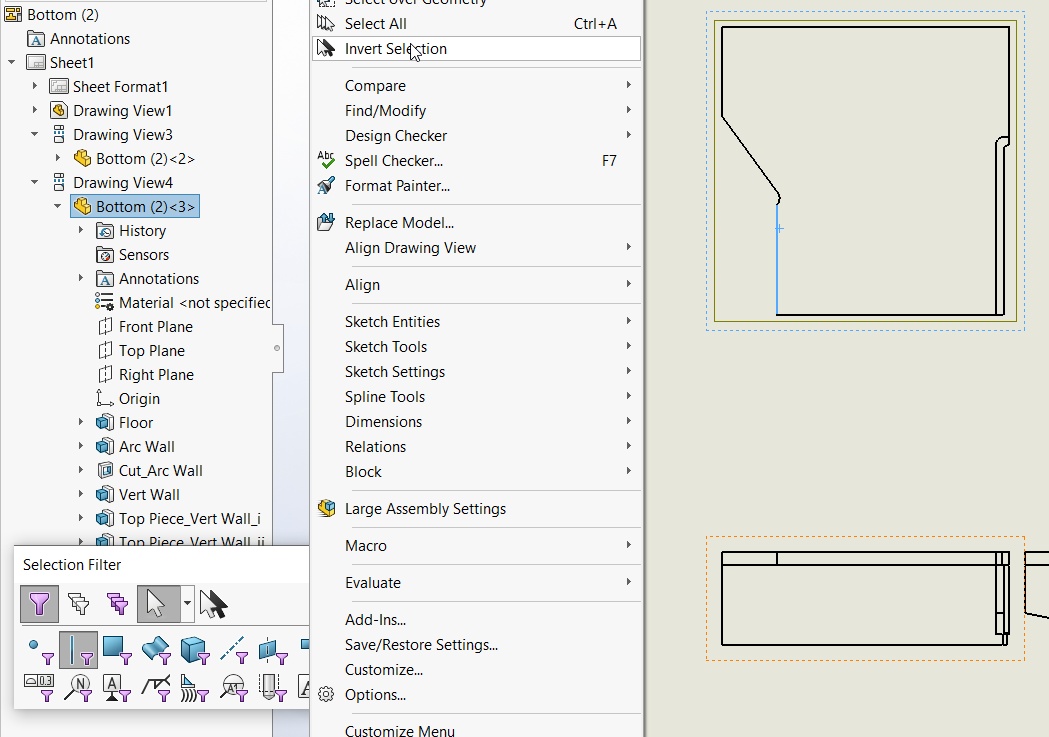Open Large Assembly Settings

coord(476,509)
